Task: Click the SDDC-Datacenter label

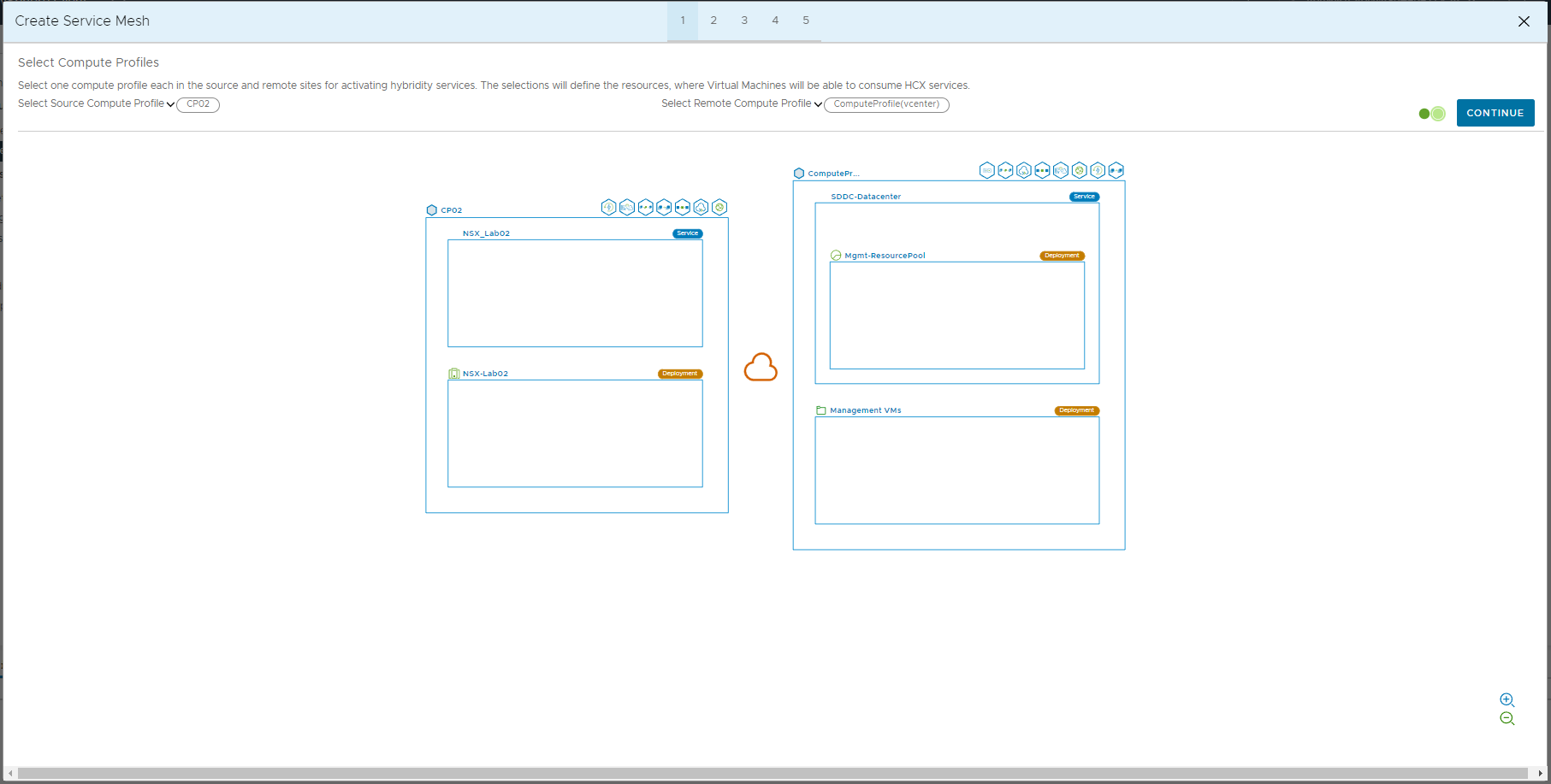Action: (866, 197)
